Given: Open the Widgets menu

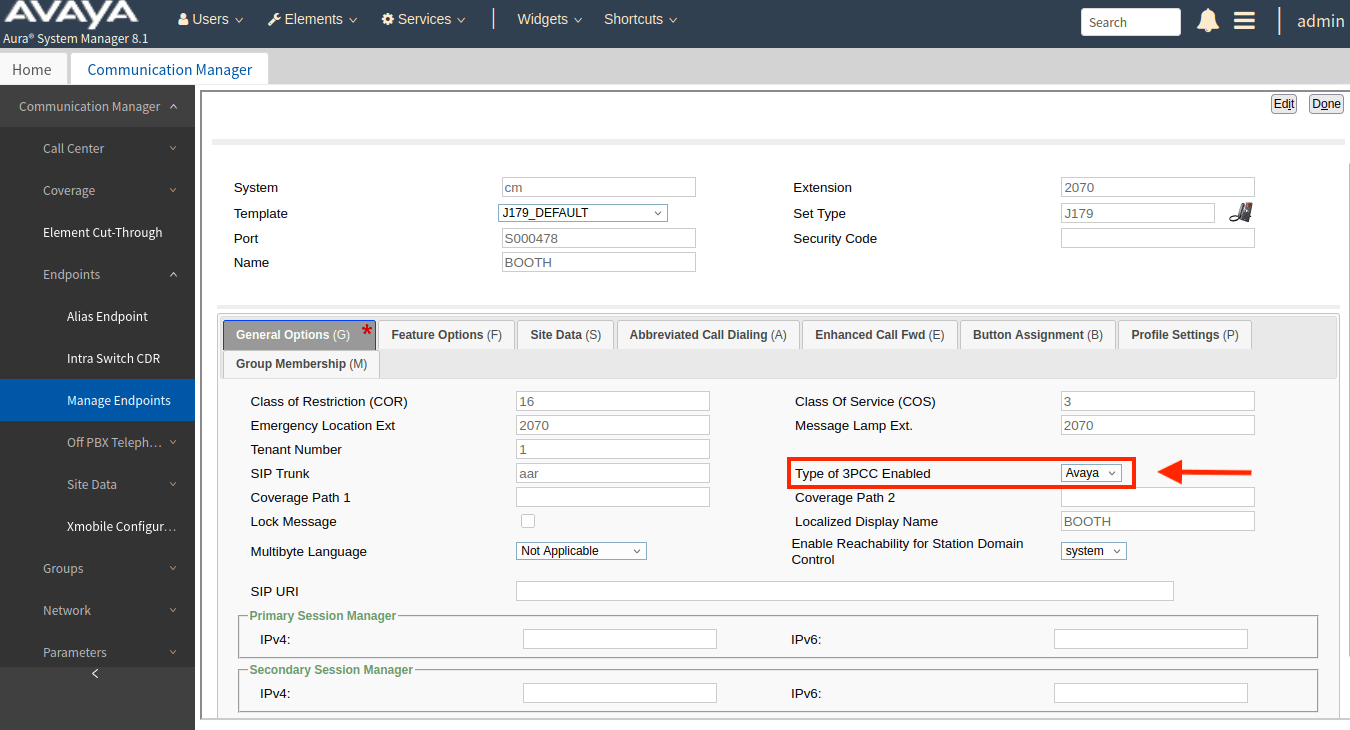Looking at the screenshot, I should pyautogui.click(x=550, y=19).
